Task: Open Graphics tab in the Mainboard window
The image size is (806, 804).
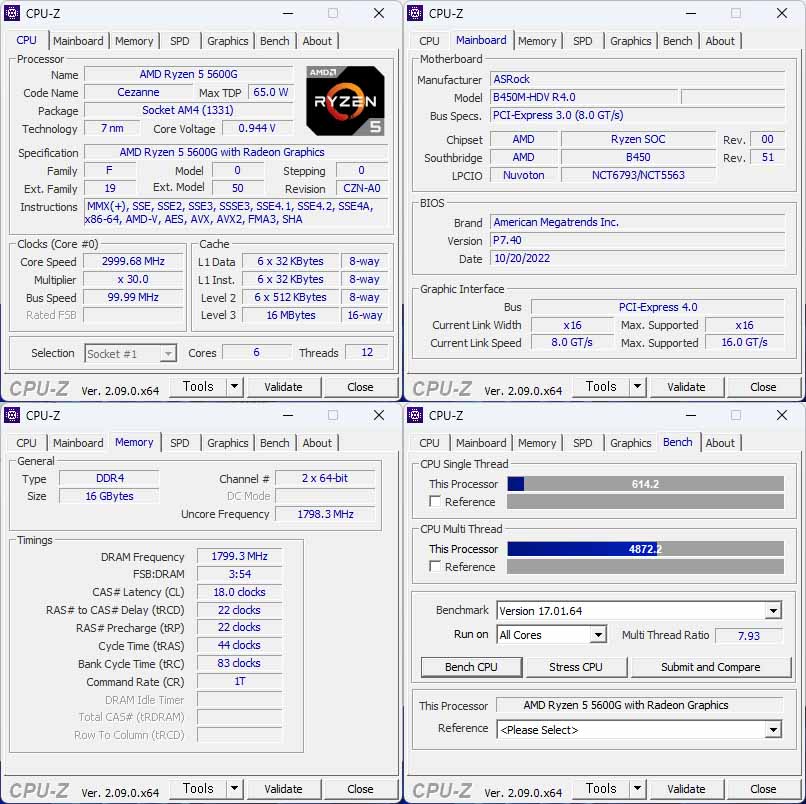Action: [630, 41]
